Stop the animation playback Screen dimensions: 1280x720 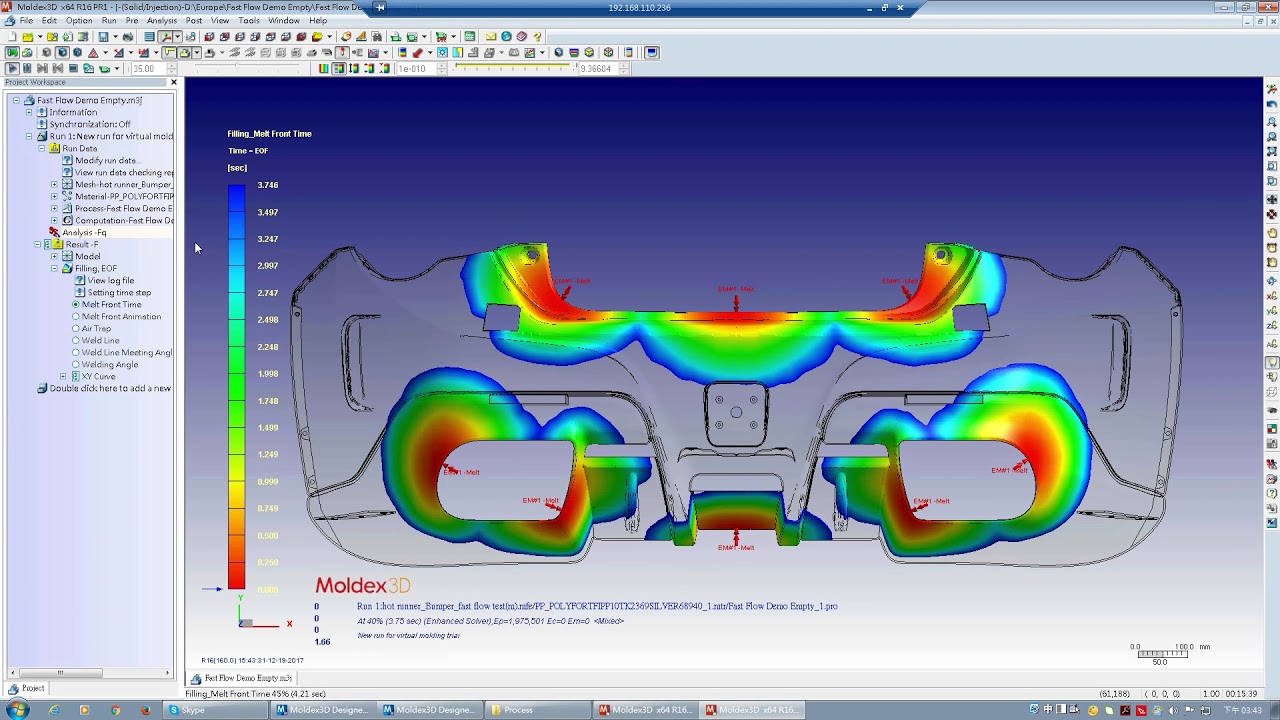tap(73, 68)
